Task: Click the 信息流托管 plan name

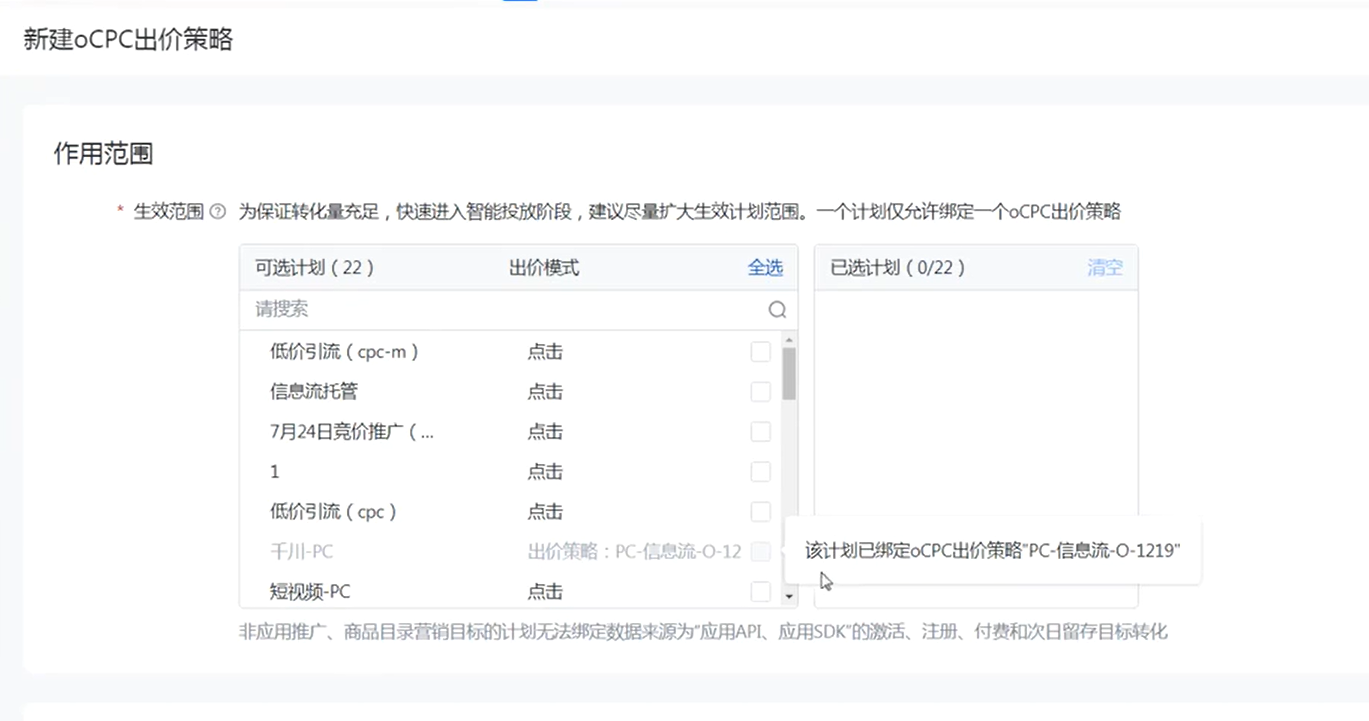Action: pos(314,392)
